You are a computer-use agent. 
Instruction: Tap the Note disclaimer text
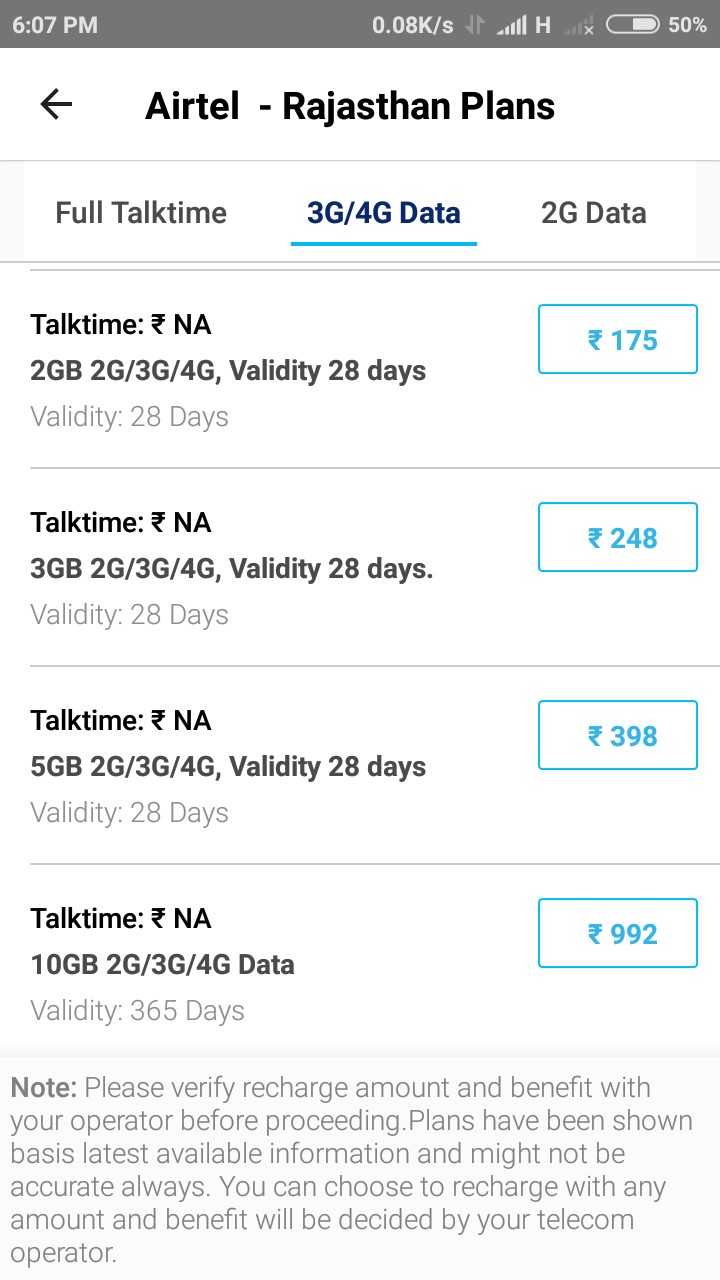tap(352, 1170)
